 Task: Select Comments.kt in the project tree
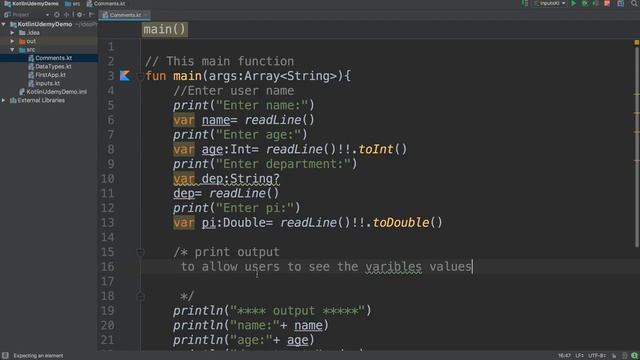53,58
